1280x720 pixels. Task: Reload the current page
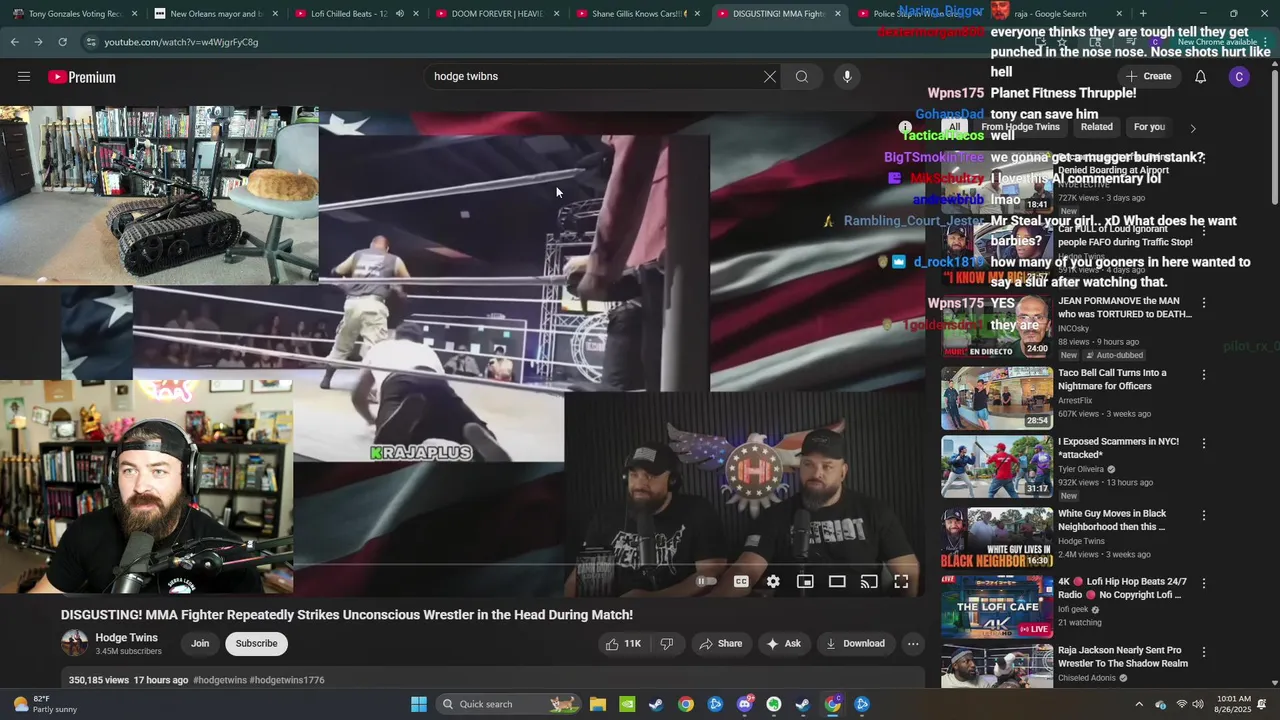point(62,42)
